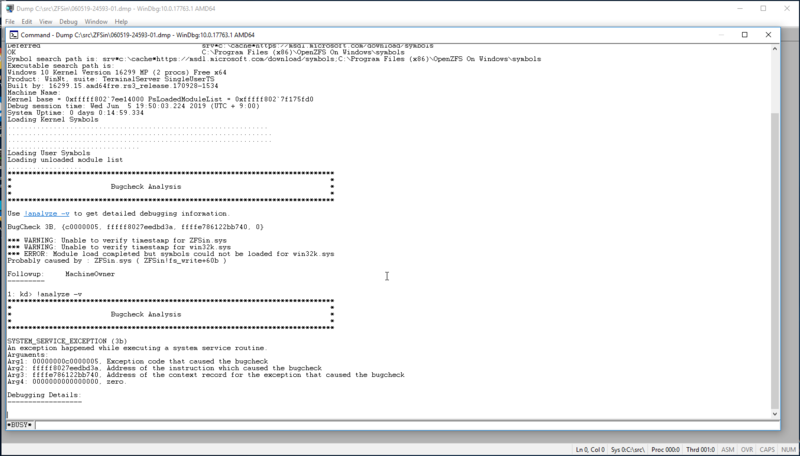Image resolution: width=800 pixels, height=456 pixels.
Task: Click the '1: kd> !analyze -v' command line
Action: click(44, 294)
